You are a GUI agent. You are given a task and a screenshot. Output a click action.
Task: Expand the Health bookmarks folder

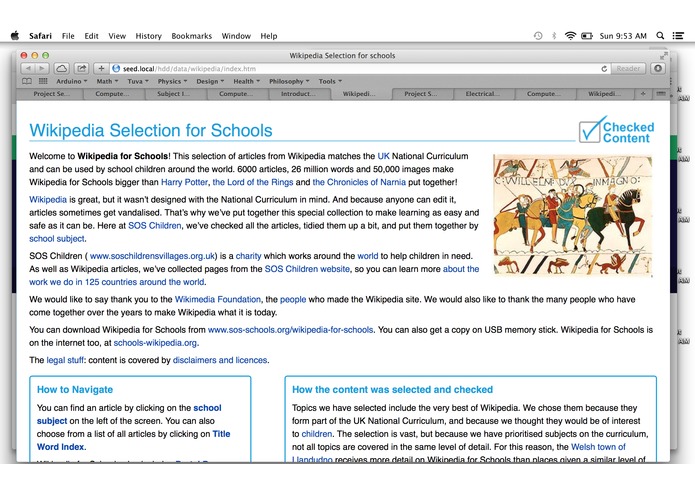point(246,81)
